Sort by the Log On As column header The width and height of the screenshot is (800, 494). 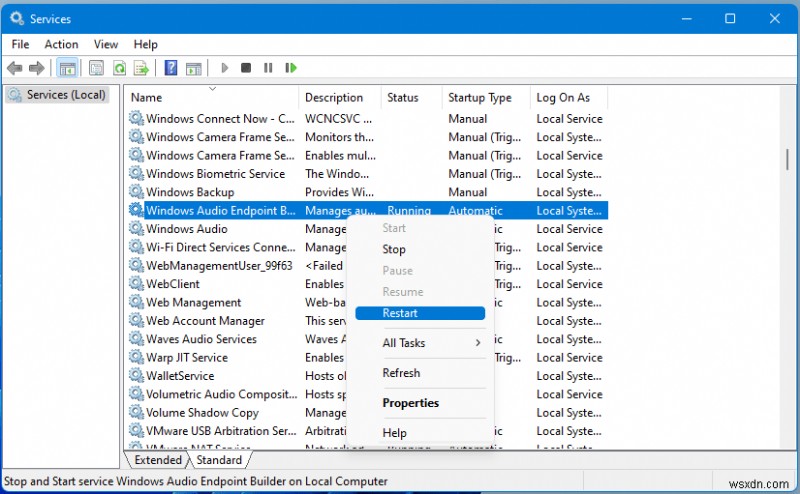tap(569, 97)
